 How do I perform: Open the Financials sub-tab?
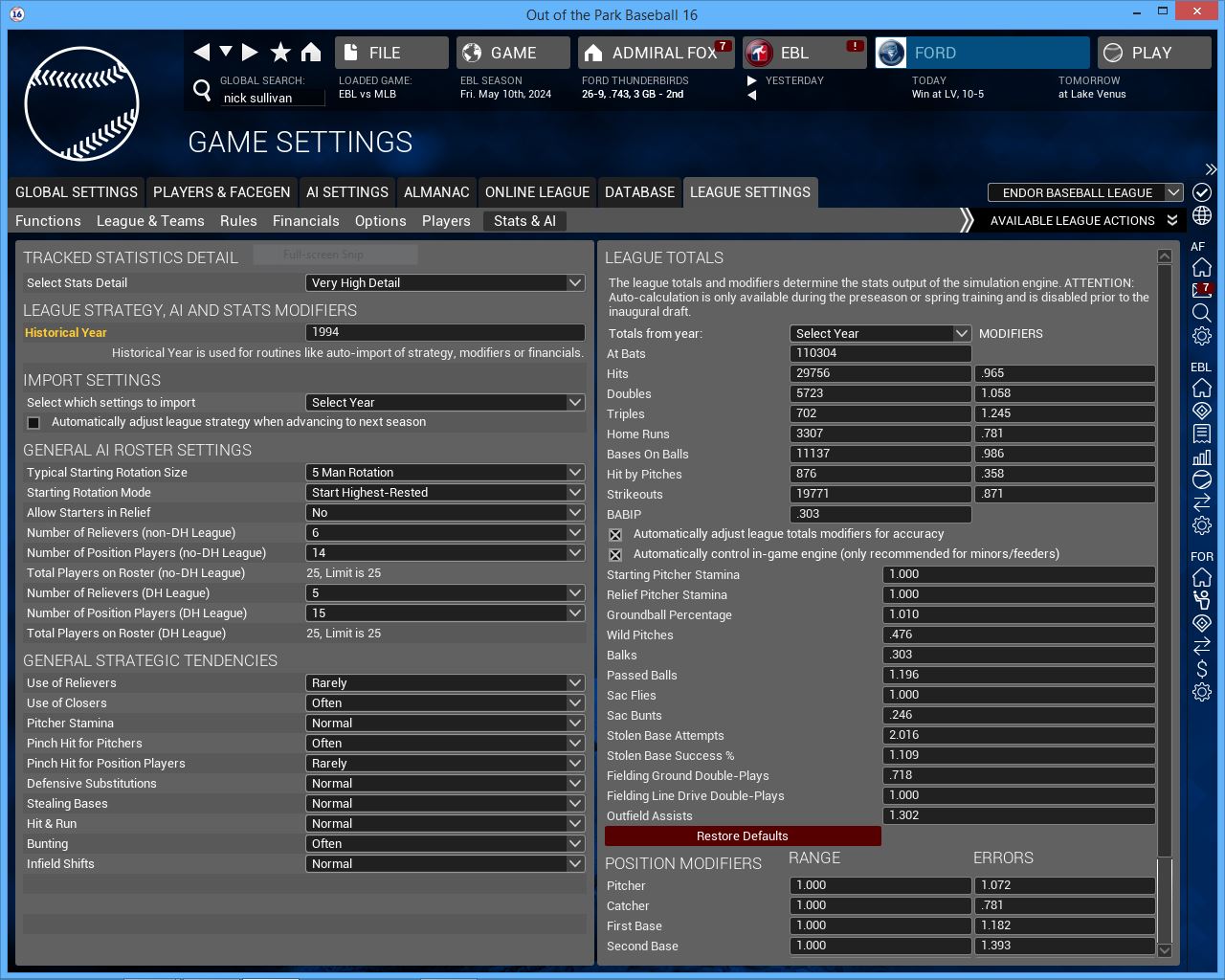coord(306,221)
